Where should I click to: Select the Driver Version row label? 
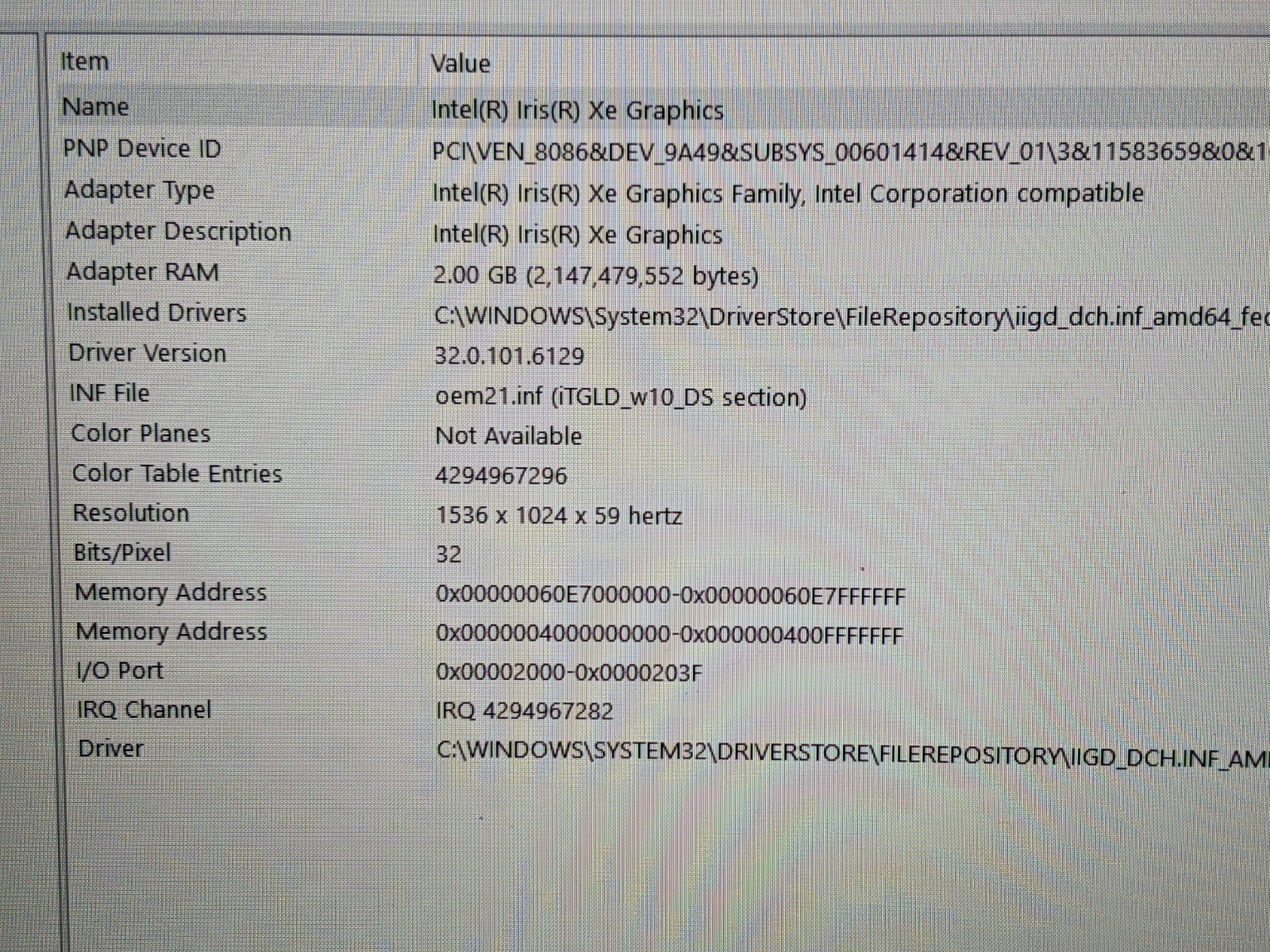coord(148,353)
